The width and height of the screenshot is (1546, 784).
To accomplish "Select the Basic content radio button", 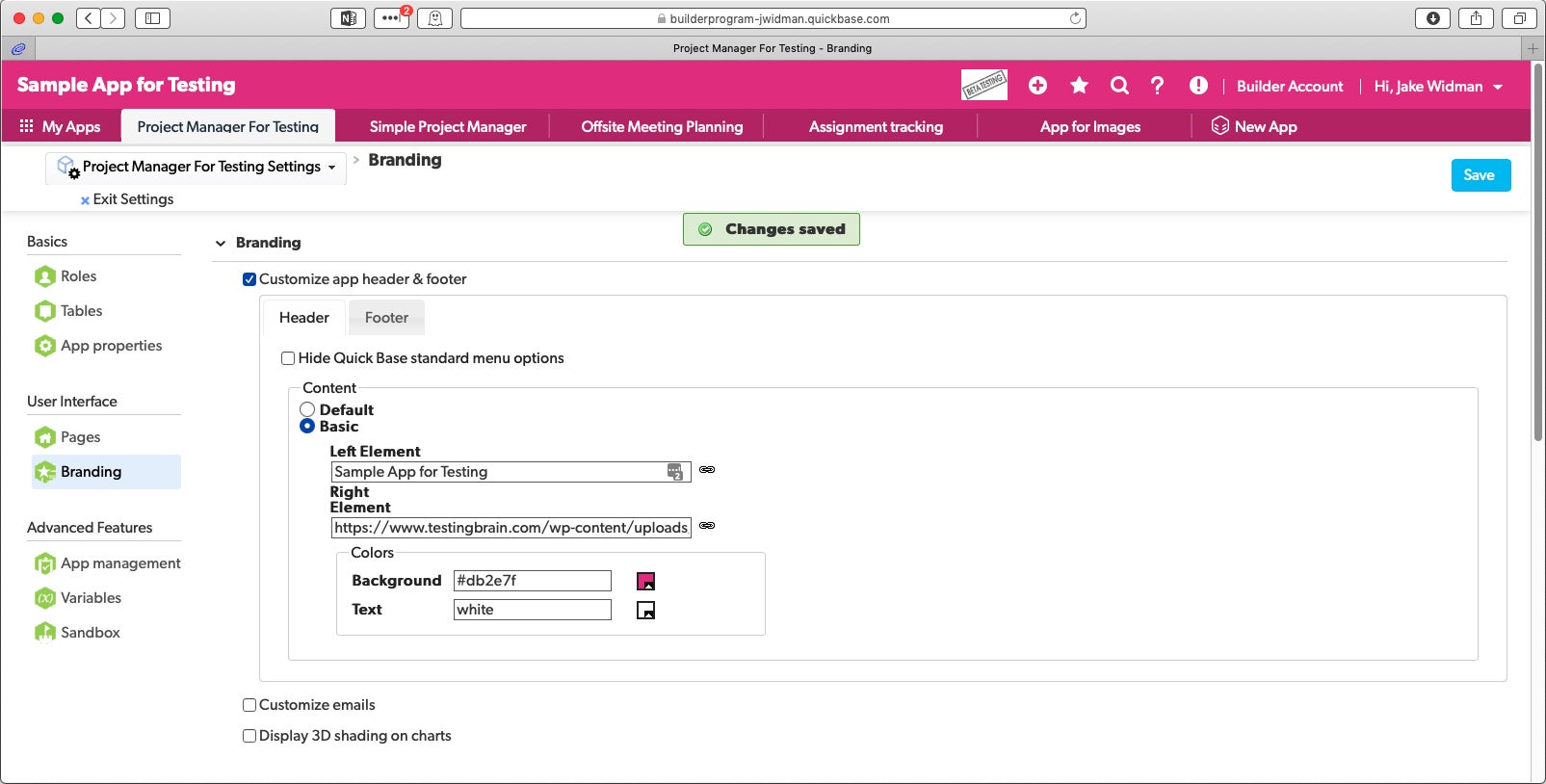I will (x=307, y=426).
